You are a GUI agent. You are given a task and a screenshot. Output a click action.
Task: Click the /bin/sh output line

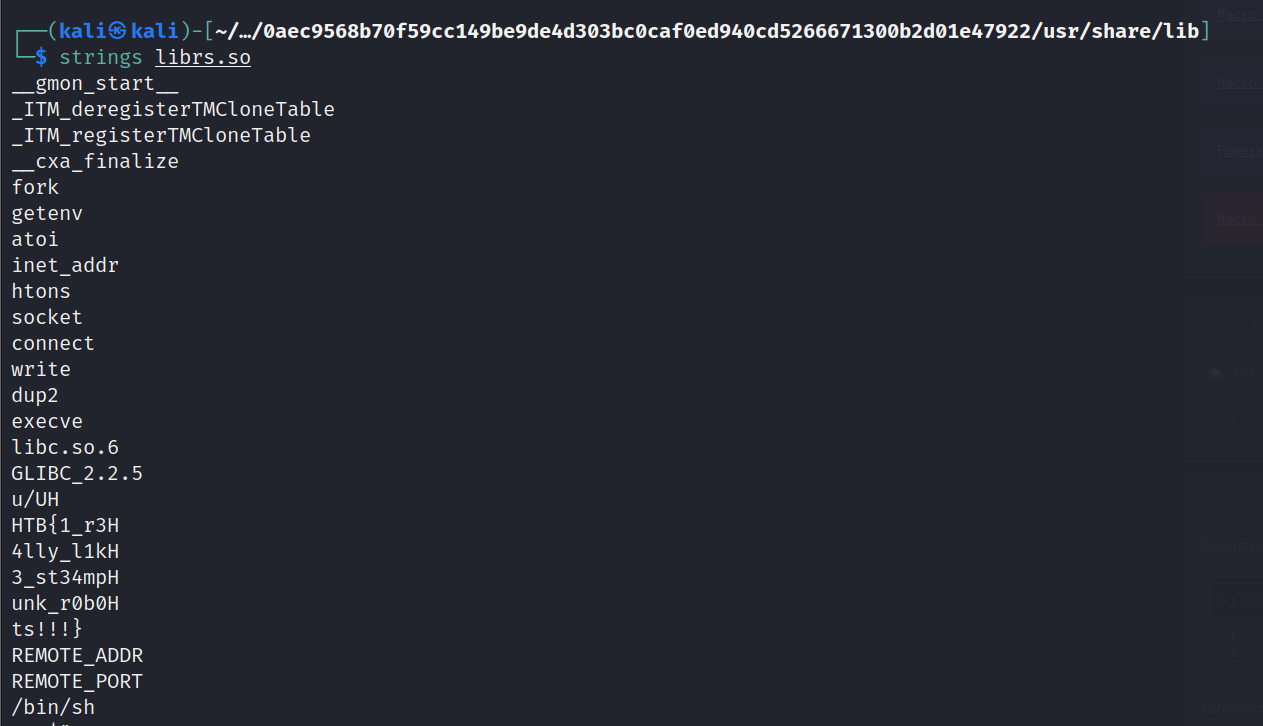point(53,707)
